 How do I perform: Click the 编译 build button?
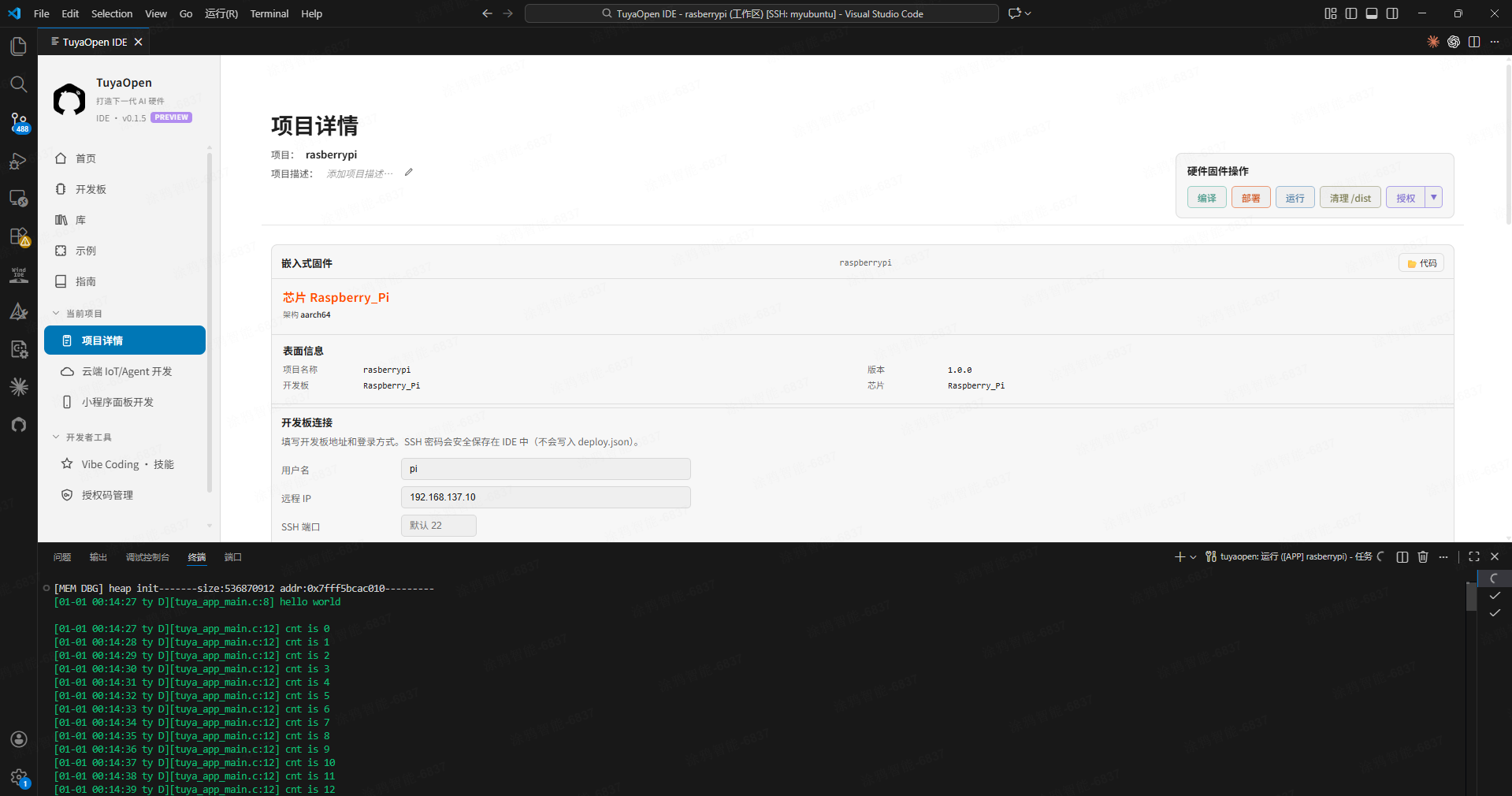(1207, 198)
